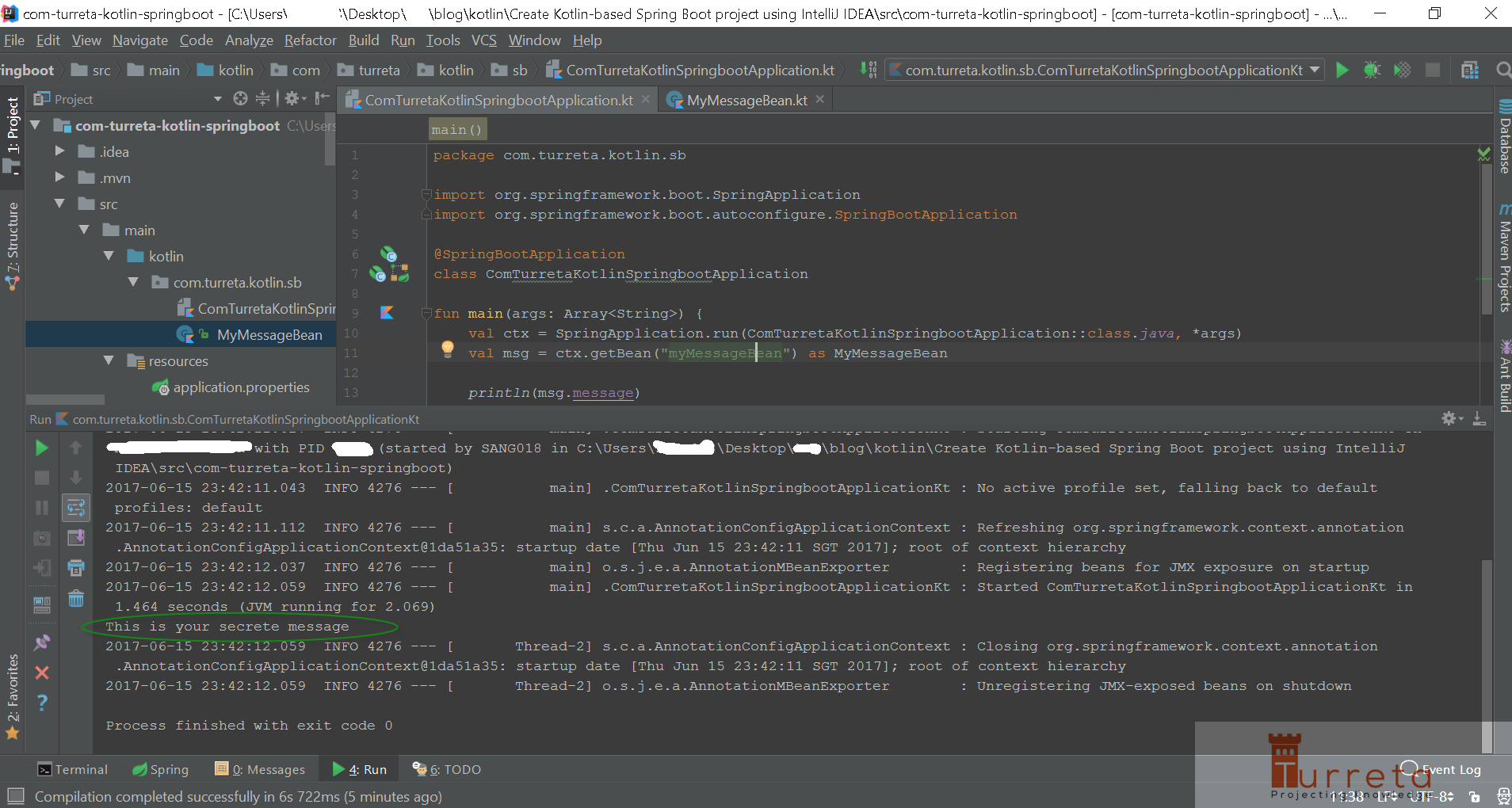This screenshot has width=1512, height=808.
Task: Toggle the Favorites tool window side tab
Action: pos(12,696)
